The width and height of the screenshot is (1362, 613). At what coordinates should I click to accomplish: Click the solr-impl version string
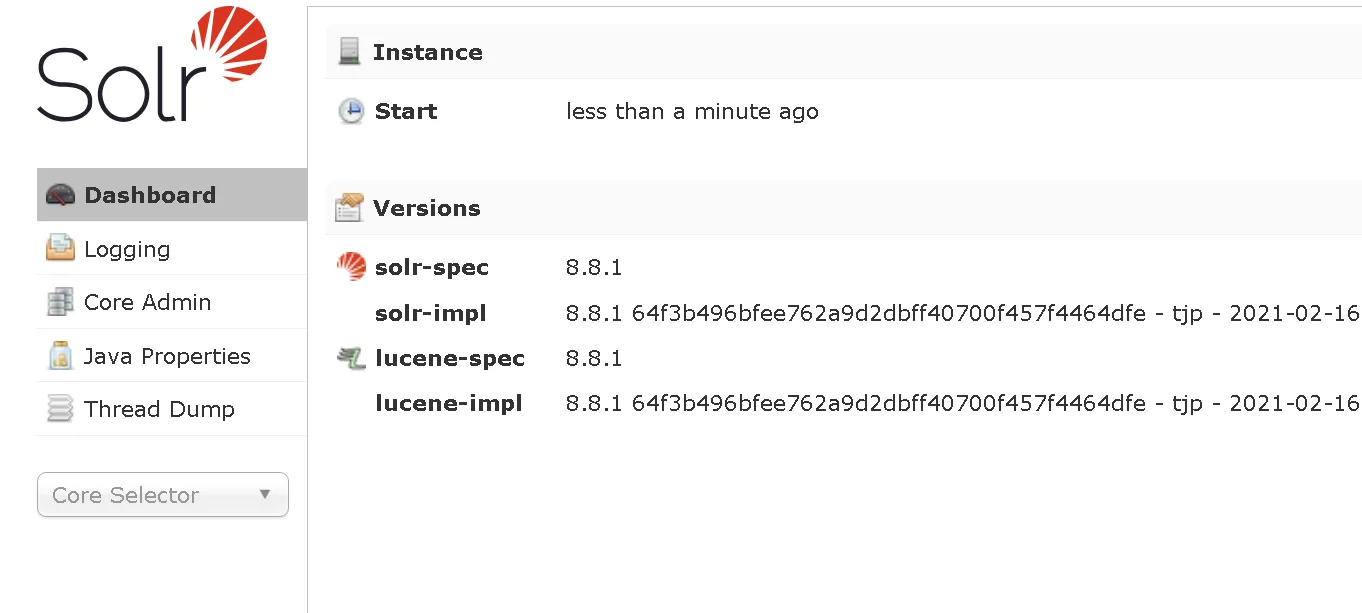pyautogui.click(x=963, y=313)
